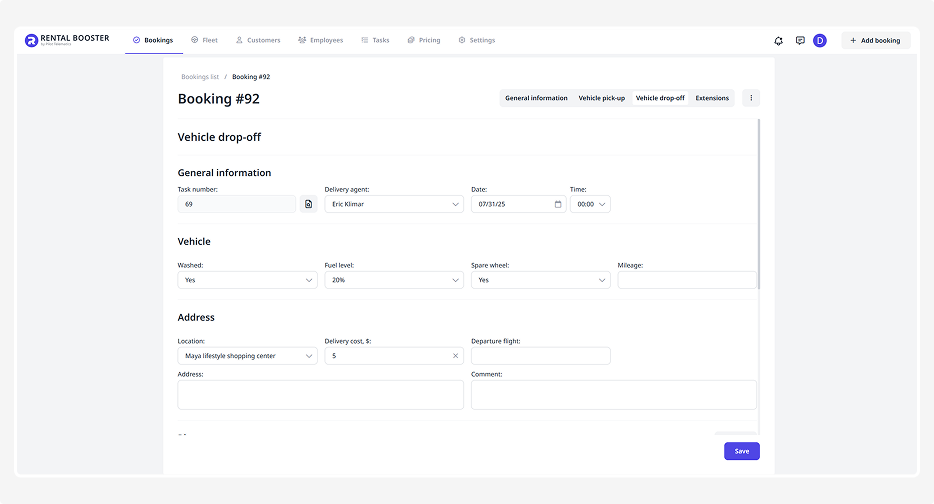Click the Add booking button
Image resolution: width=934 pixels, height=504 pixels.
coord(875,41)
